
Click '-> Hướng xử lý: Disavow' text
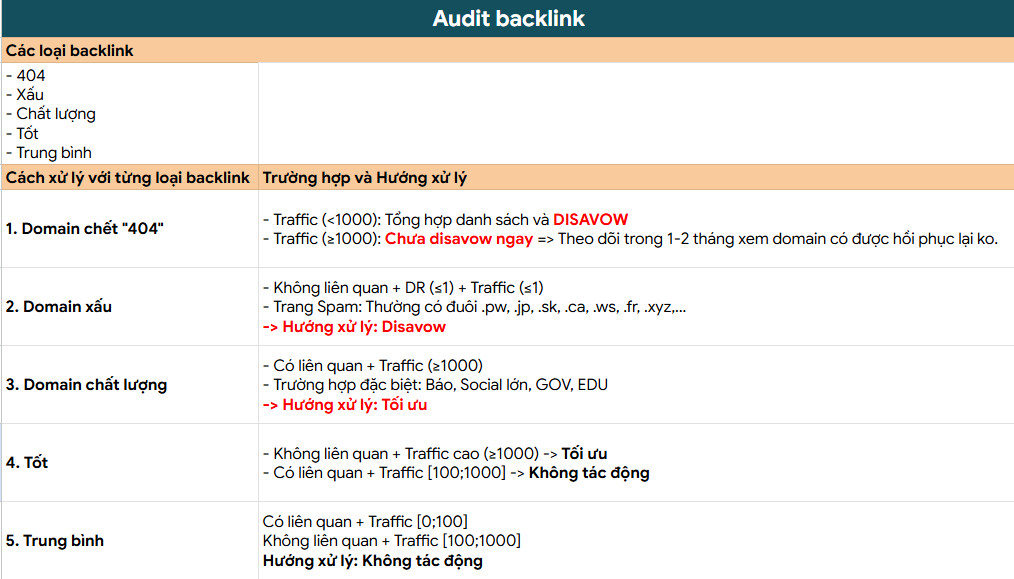click(354, 327)
